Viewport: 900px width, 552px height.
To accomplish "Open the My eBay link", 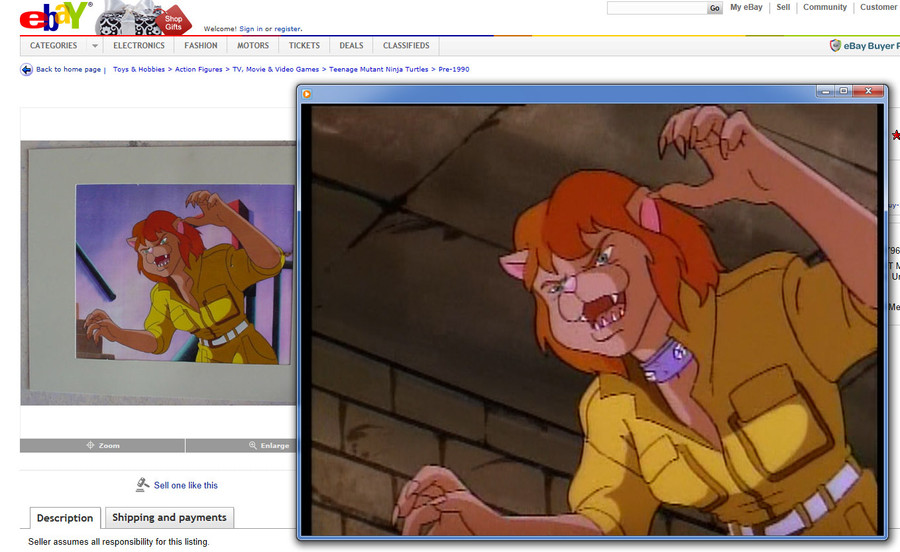I will (746, 7).
